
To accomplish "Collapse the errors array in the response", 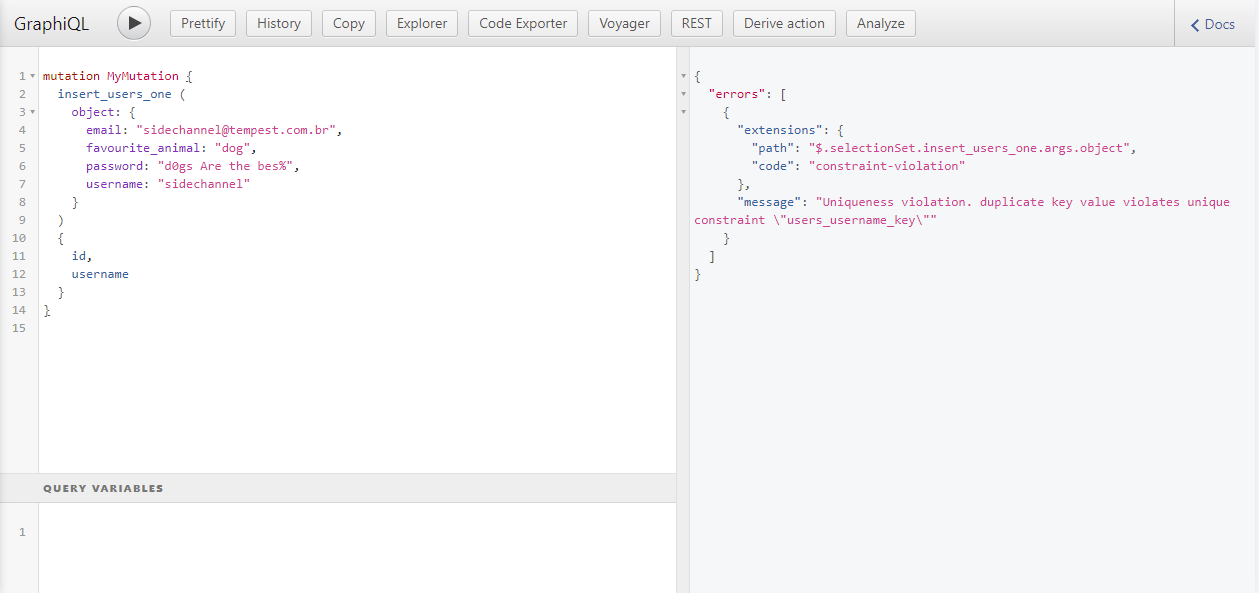I will point(683,94).
